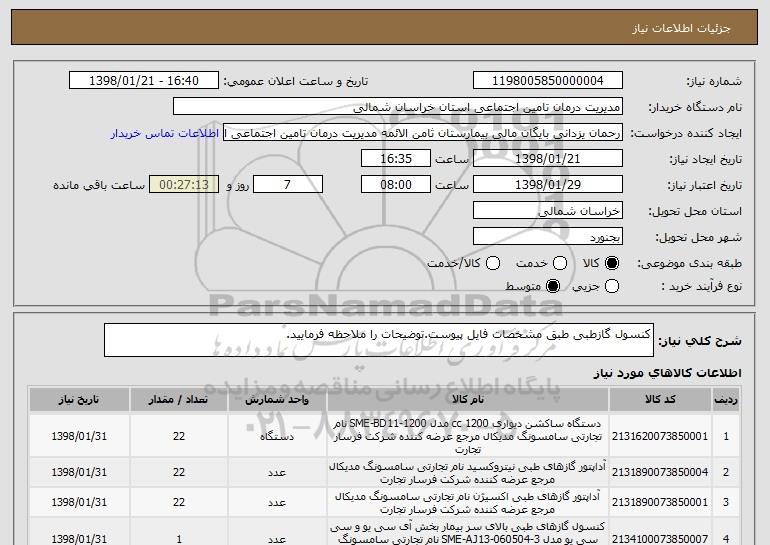Viewport: 770px width, 545px height.
Task: Click the general description box کنسول گازطبی
Action: coord(379,340)
